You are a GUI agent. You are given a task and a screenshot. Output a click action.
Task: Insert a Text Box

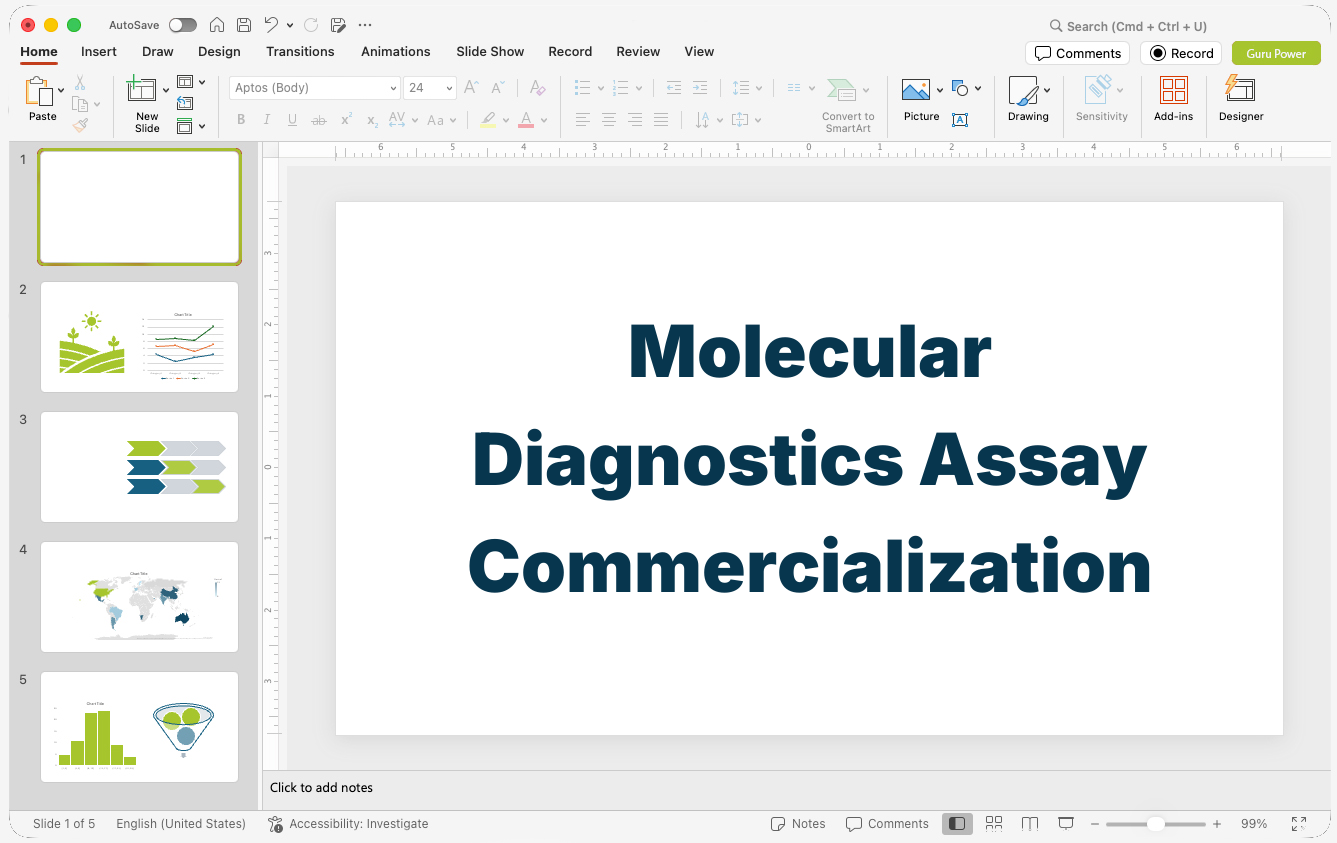pos(960,120)
